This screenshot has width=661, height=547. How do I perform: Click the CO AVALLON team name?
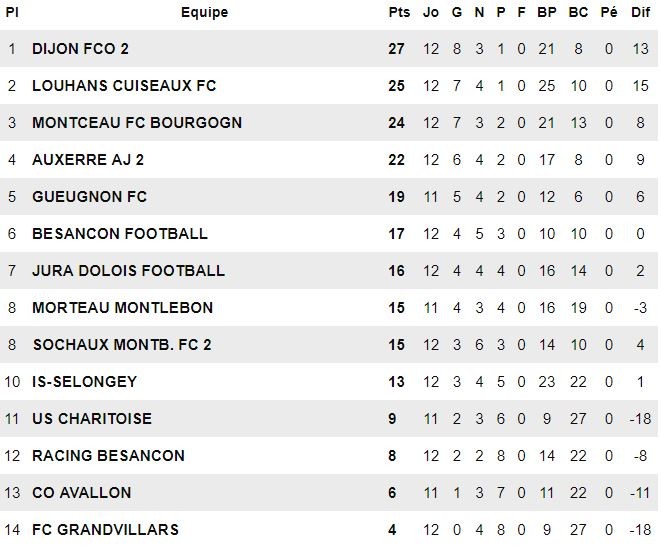(82, 493)
